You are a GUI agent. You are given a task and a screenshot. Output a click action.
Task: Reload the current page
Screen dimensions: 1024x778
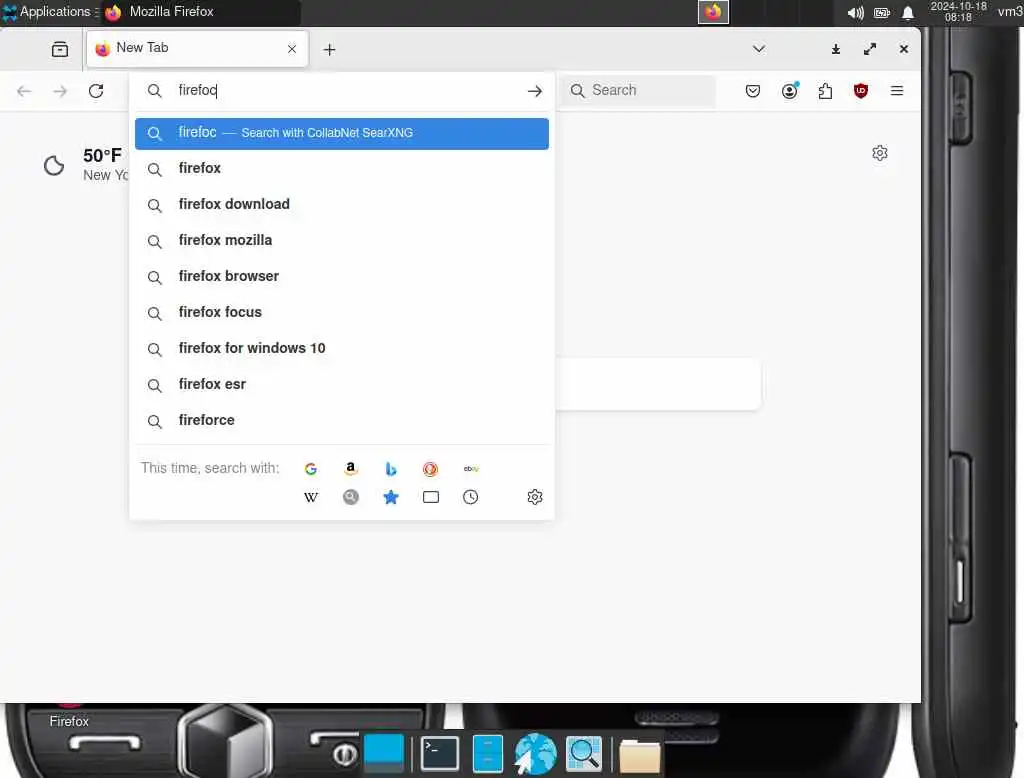96,91
